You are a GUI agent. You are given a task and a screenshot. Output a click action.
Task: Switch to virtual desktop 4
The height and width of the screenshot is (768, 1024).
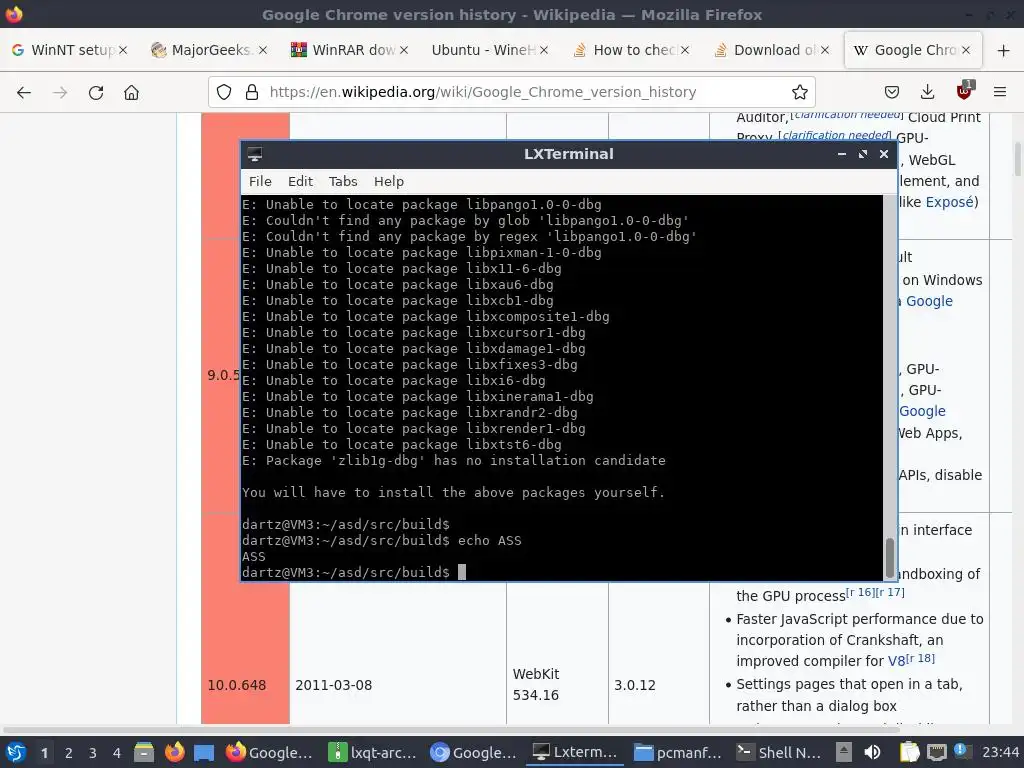click(117, 753)
